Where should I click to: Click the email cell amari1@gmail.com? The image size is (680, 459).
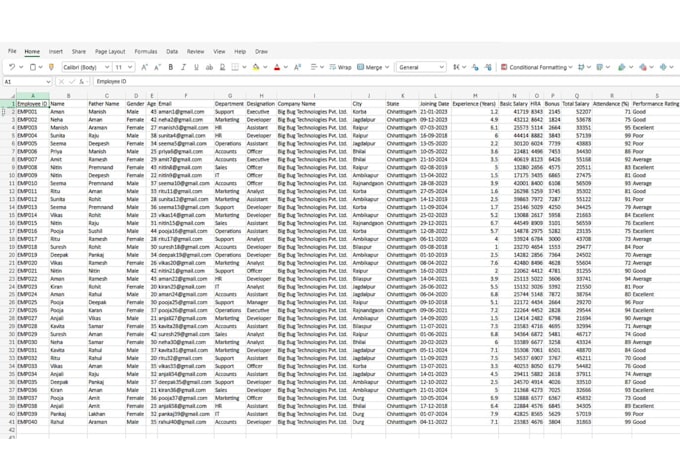[186, 111]
